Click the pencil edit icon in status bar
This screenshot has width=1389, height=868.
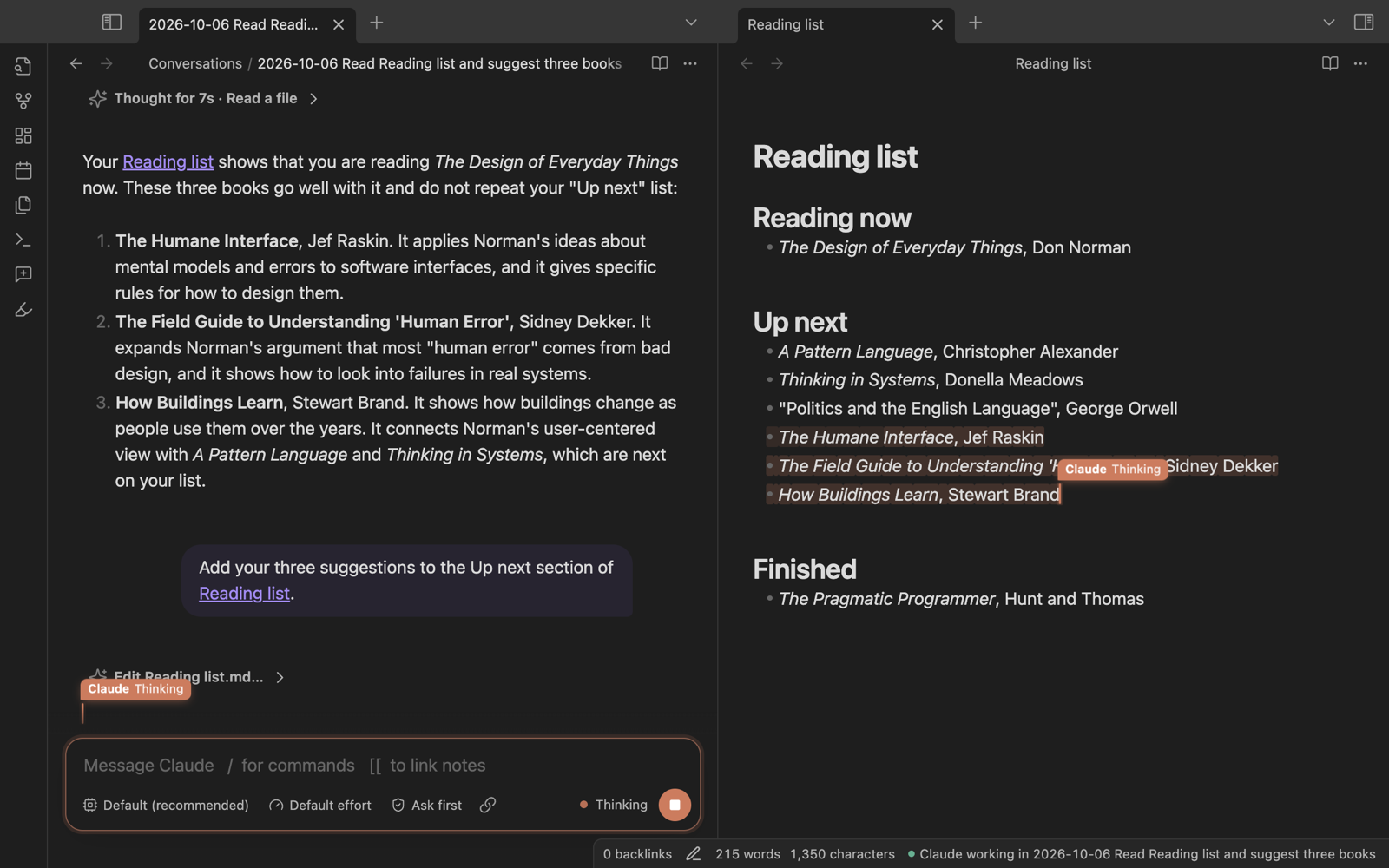[x=693, y=854]
